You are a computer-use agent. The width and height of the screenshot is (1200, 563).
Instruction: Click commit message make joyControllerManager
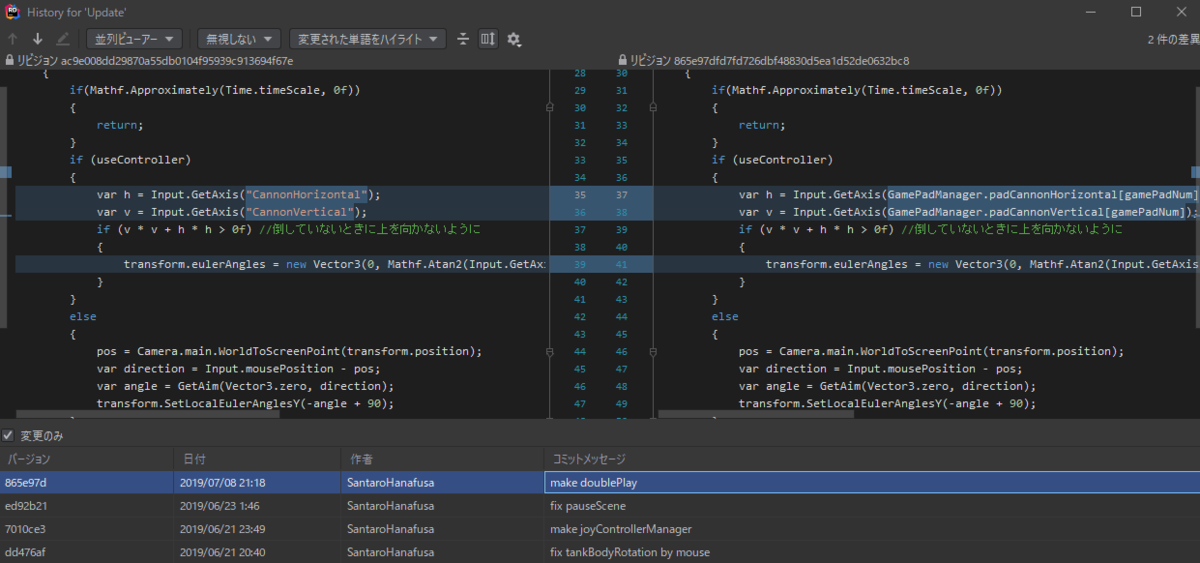pos(621,529)
